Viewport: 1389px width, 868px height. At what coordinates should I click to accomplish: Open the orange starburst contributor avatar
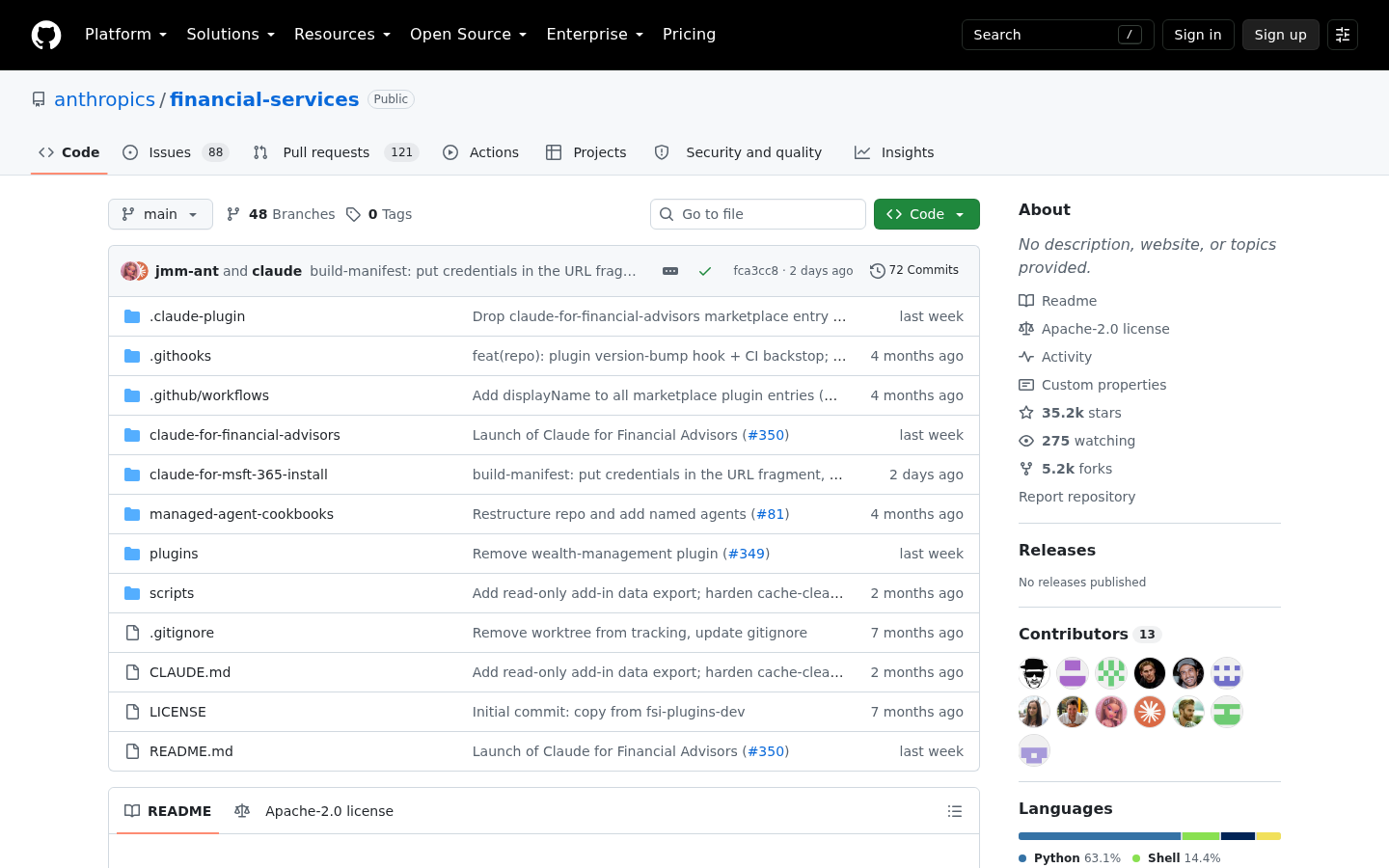click(x=1150, y=712)
